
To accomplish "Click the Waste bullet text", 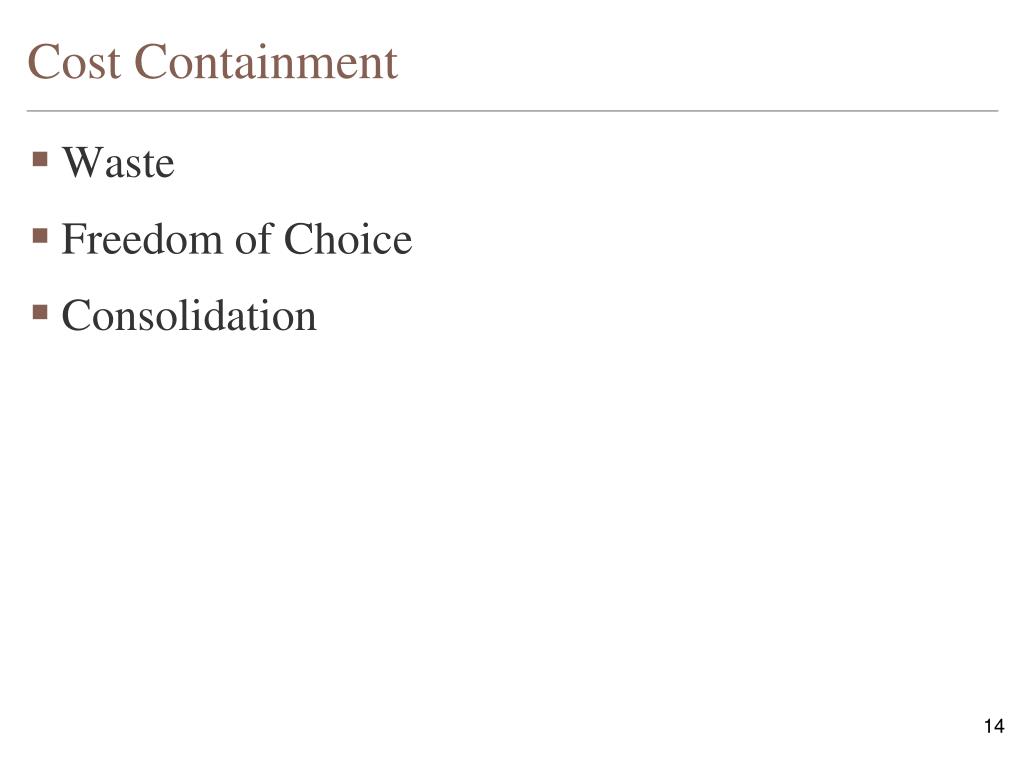I will [x=118, y=162].
